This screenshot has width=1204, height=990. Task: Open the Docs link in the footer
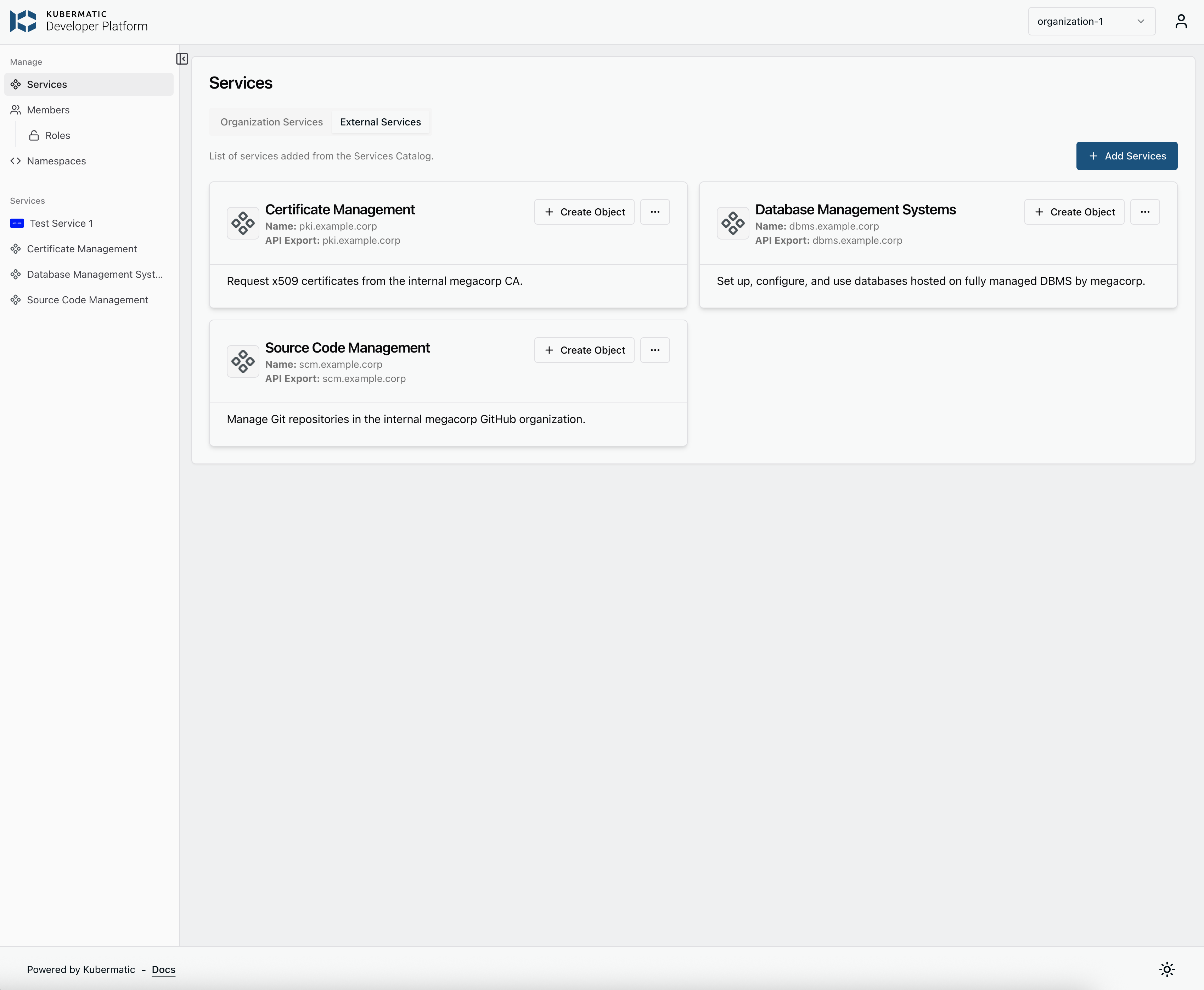[163, 969]
